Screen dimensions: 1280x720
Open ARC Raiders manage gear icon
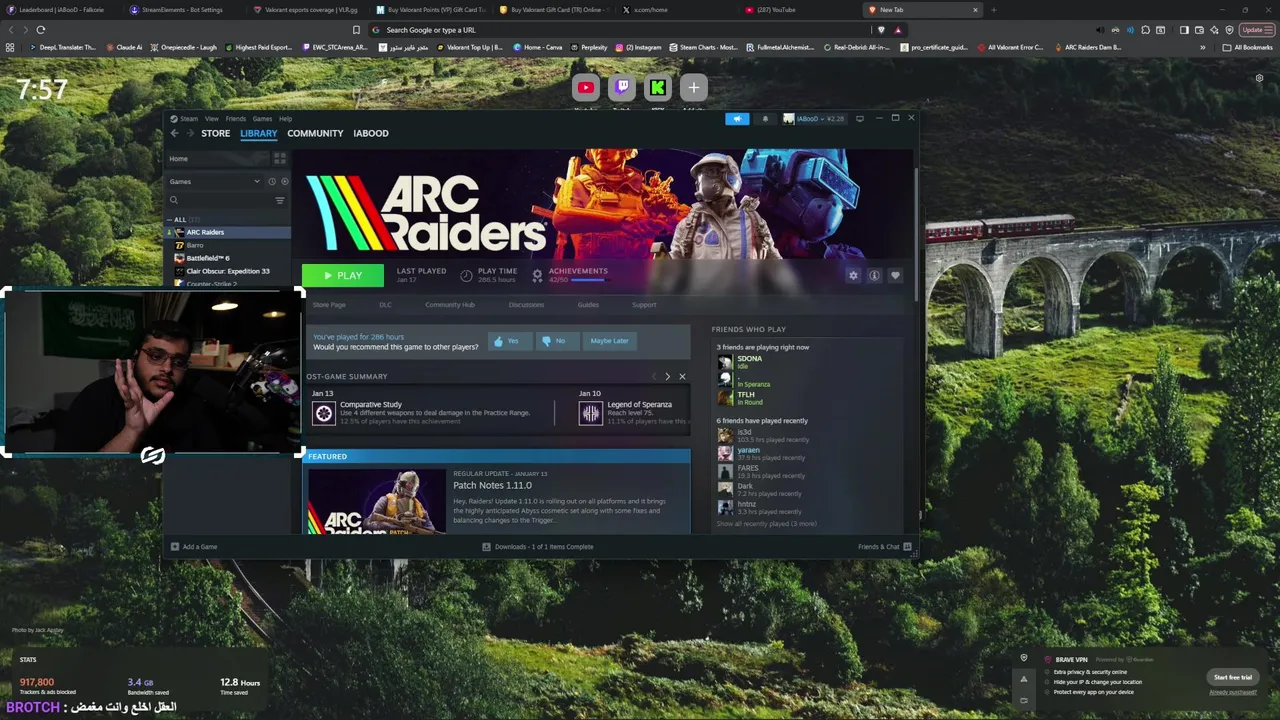tap(853, 275)
